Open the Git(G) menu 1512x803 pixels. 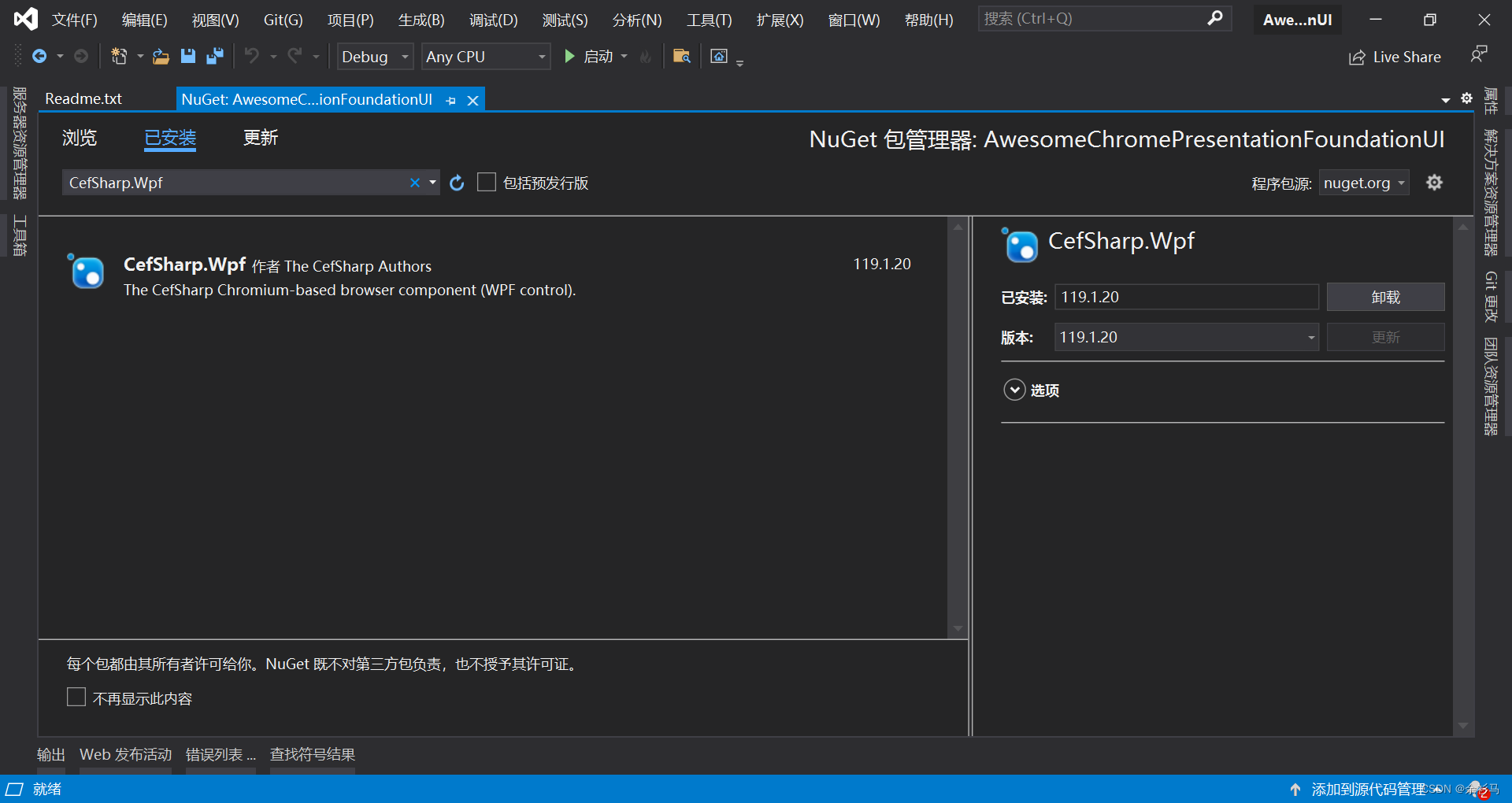point(283,20)
